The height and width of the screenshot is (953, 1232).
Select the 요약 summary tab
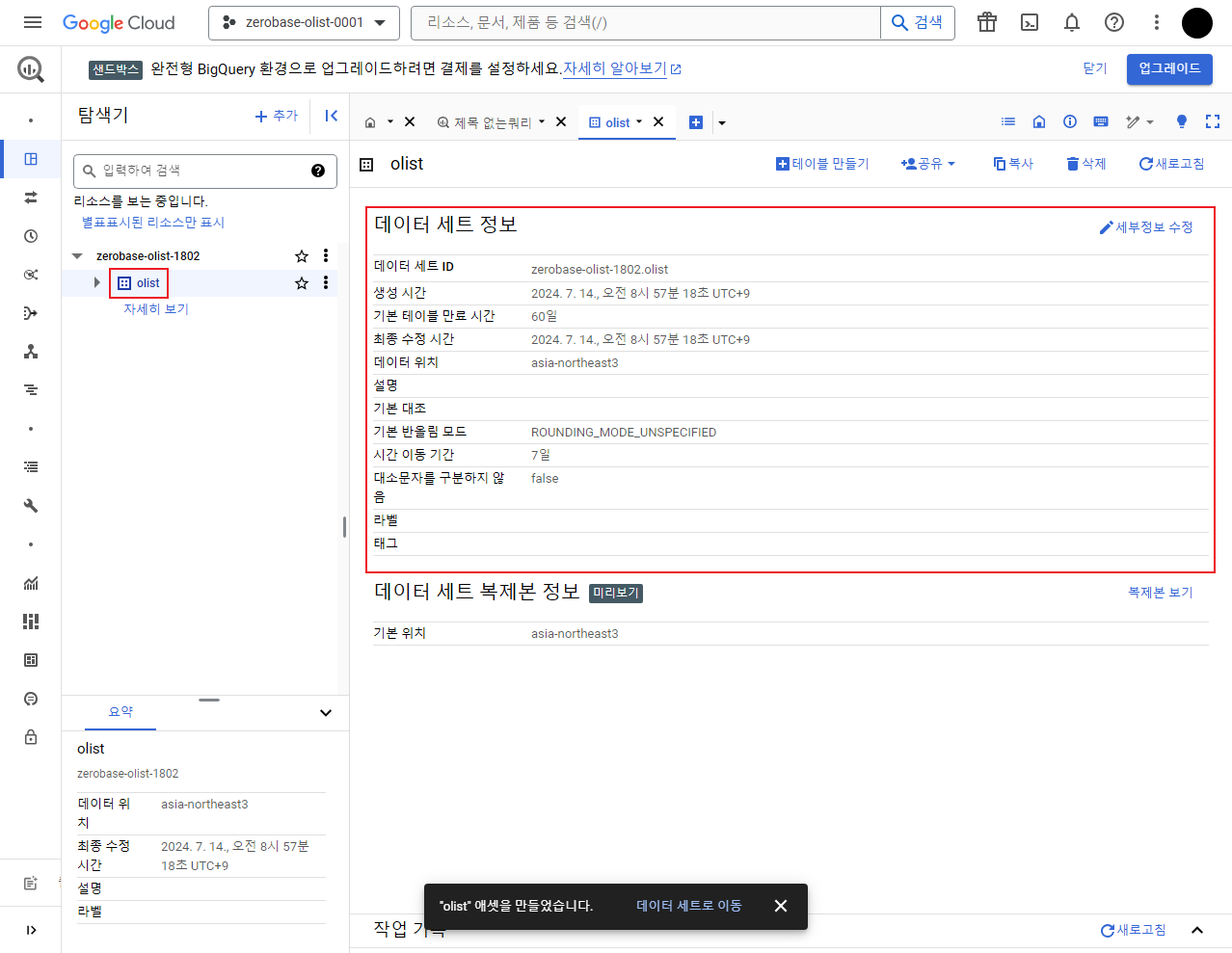coord(121,712)
